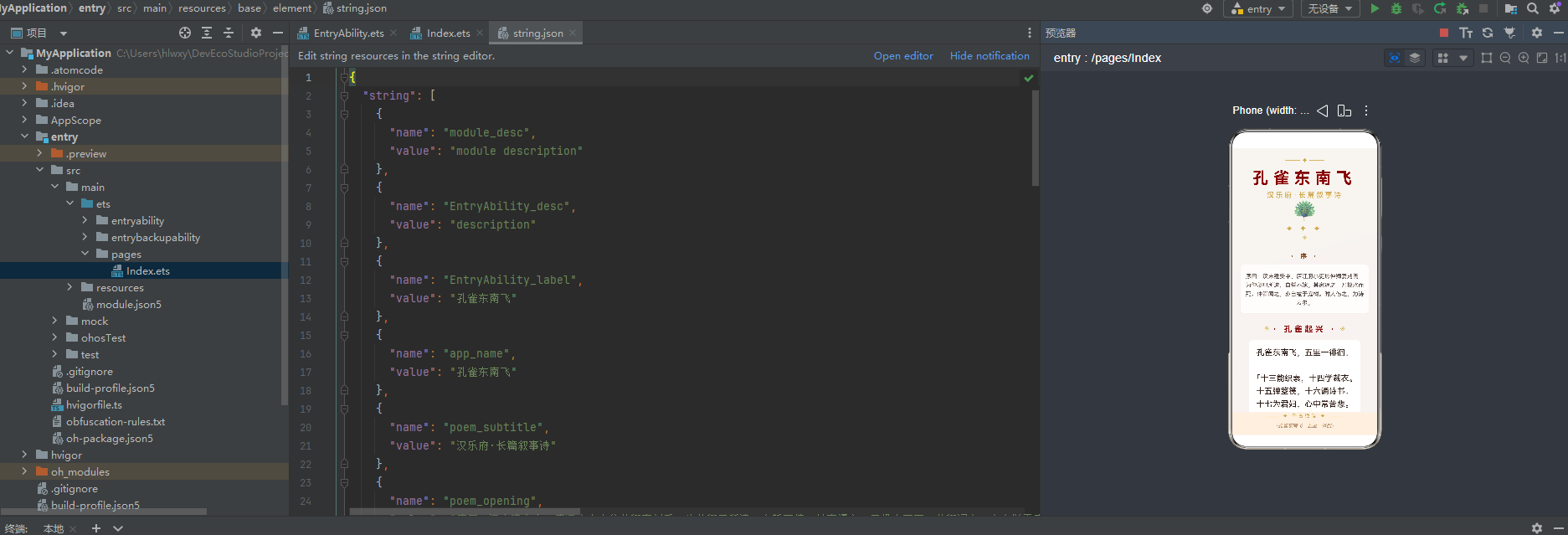Click the Tt font size icon in previewer
This screenshot has height=535, width=1568.
[x=1466, y=33]
